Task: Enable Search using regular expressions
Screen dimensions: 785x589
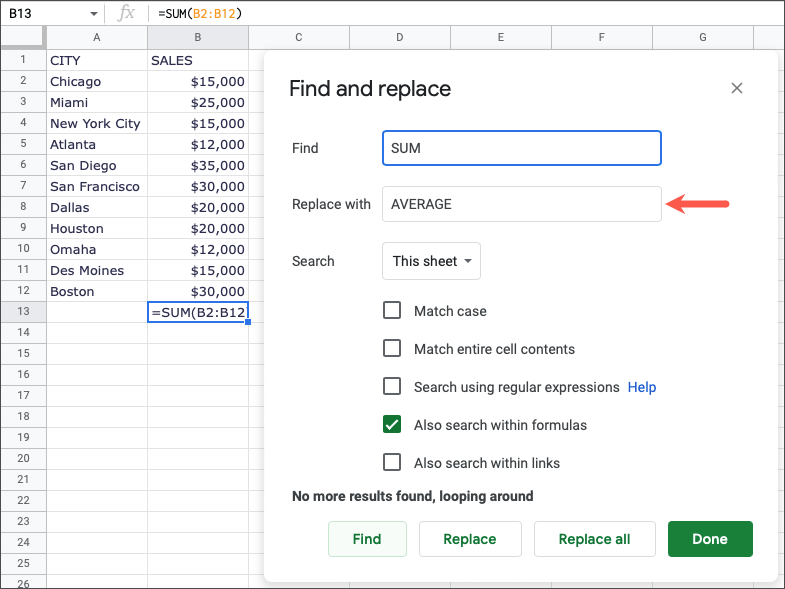Action: pyautogui.click(x=392, y=387)
